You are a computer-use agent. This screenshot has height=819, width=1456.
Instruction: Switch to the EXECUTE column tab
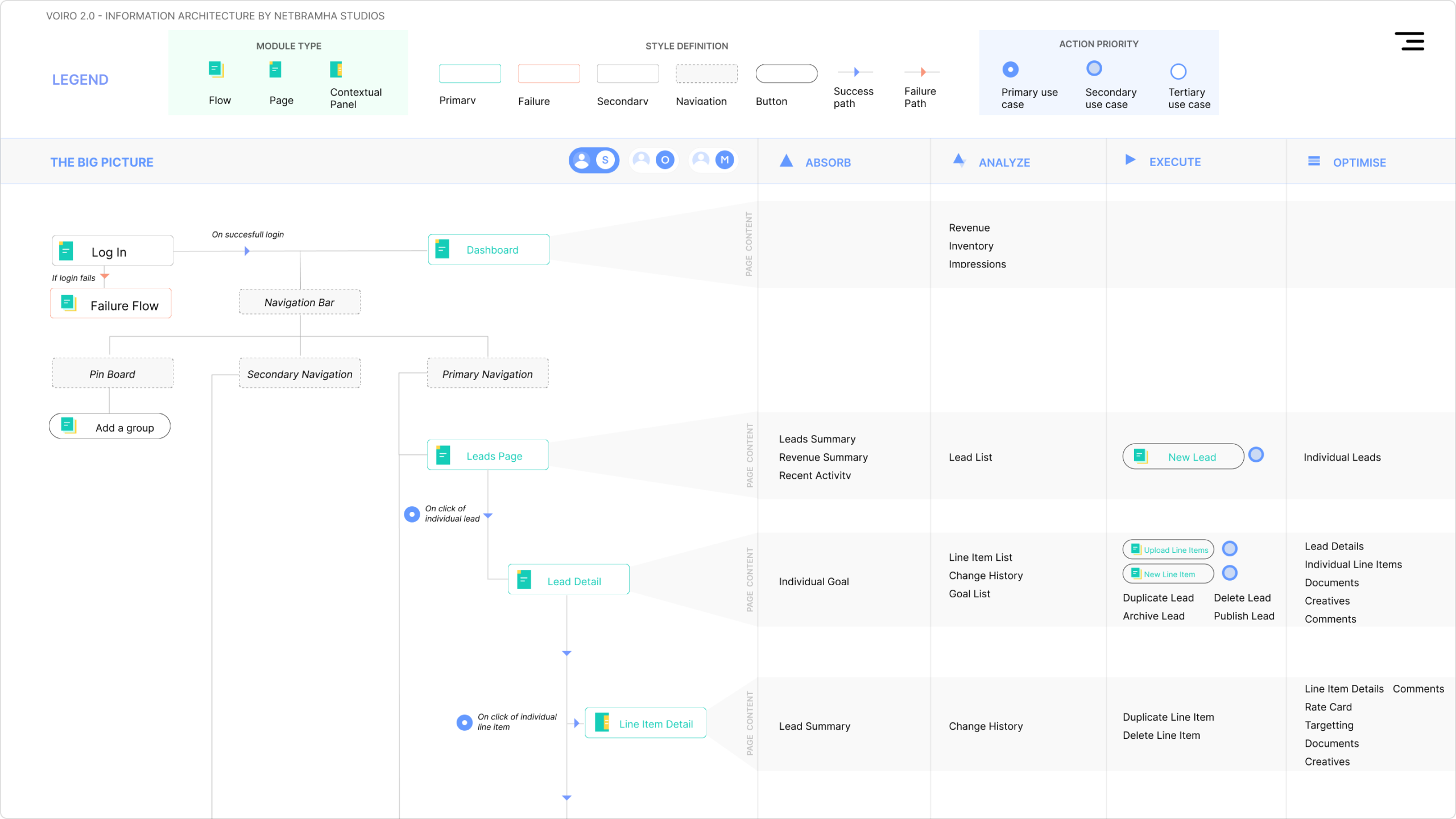(x=1175, y=162)
